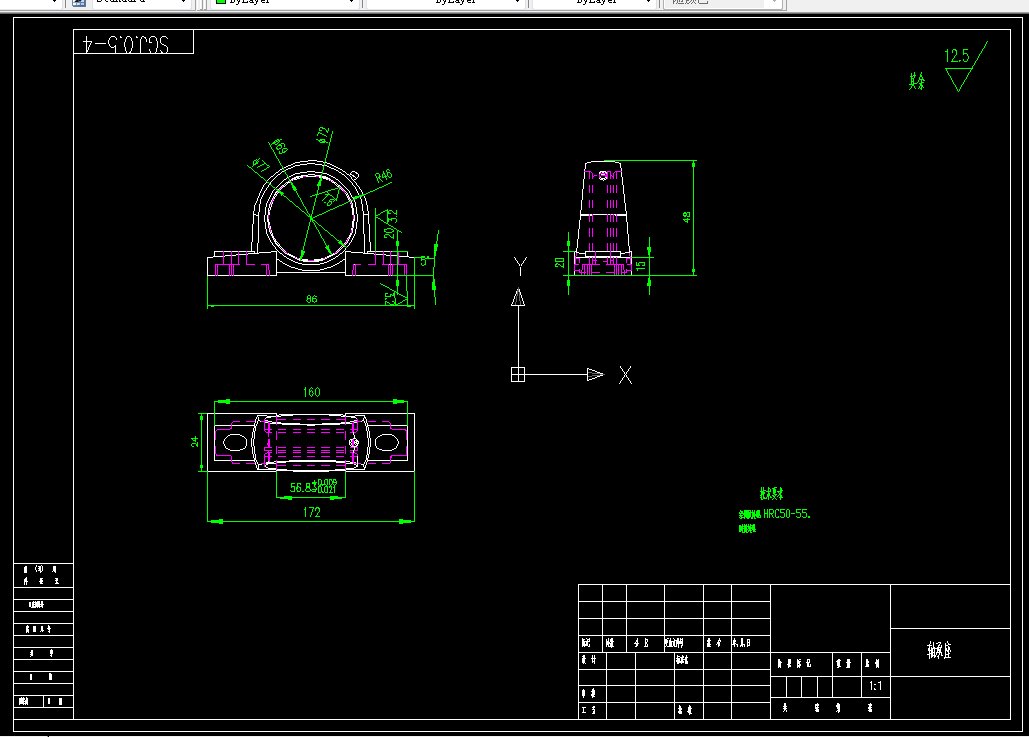Select the 48 height dimension text
Image resolution: width=1029 pixels, height=737 pixels.
(x=687, y=217)
